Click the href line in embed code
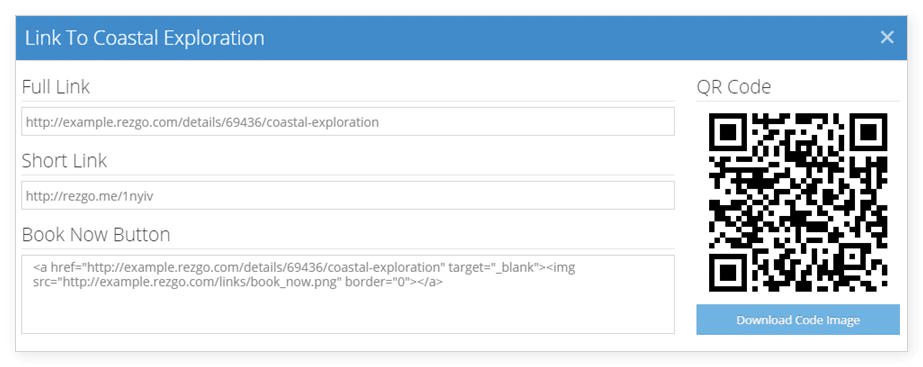This screenshot has height=367, width=923. 304,268
